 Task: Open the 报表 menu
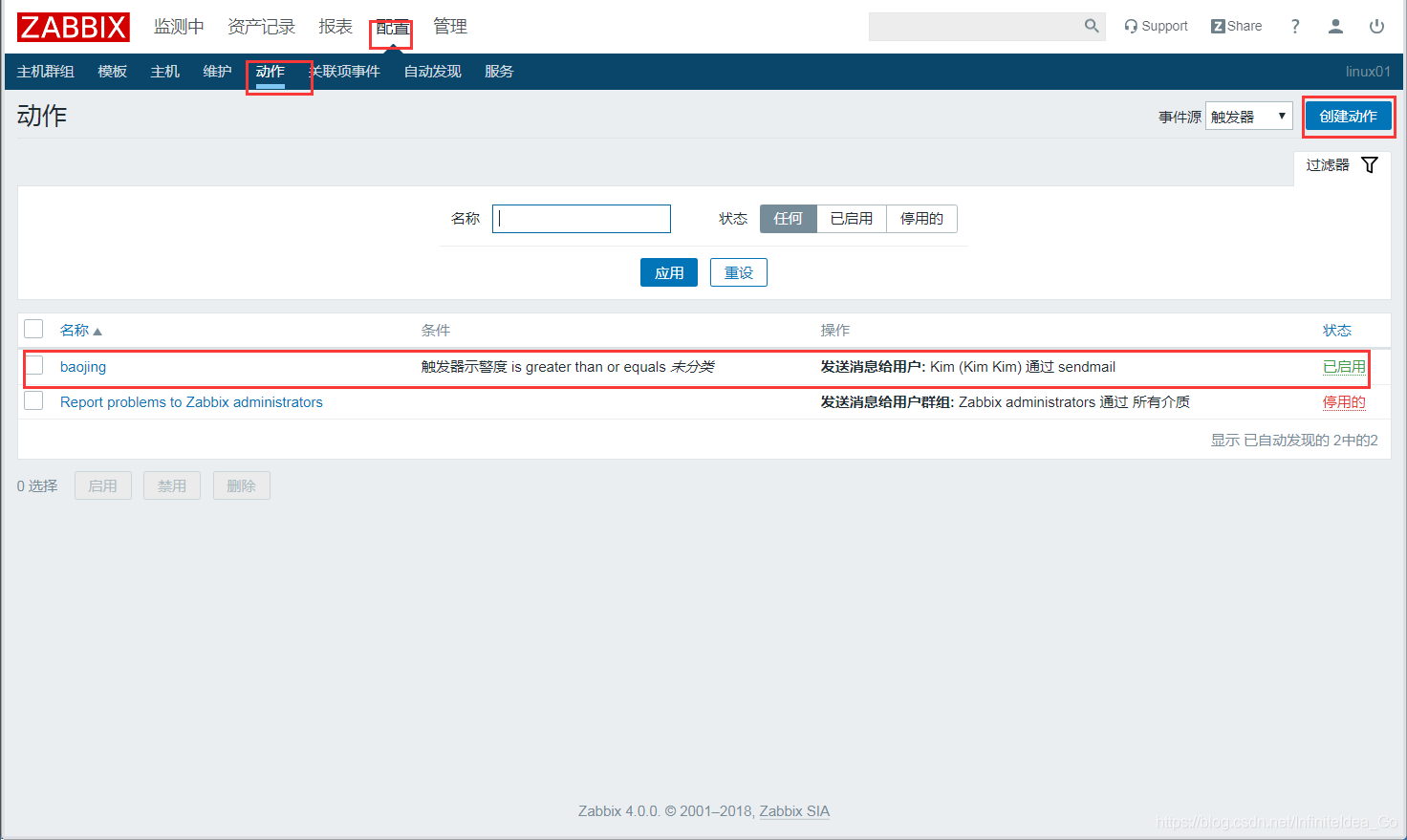click(336, 27)
